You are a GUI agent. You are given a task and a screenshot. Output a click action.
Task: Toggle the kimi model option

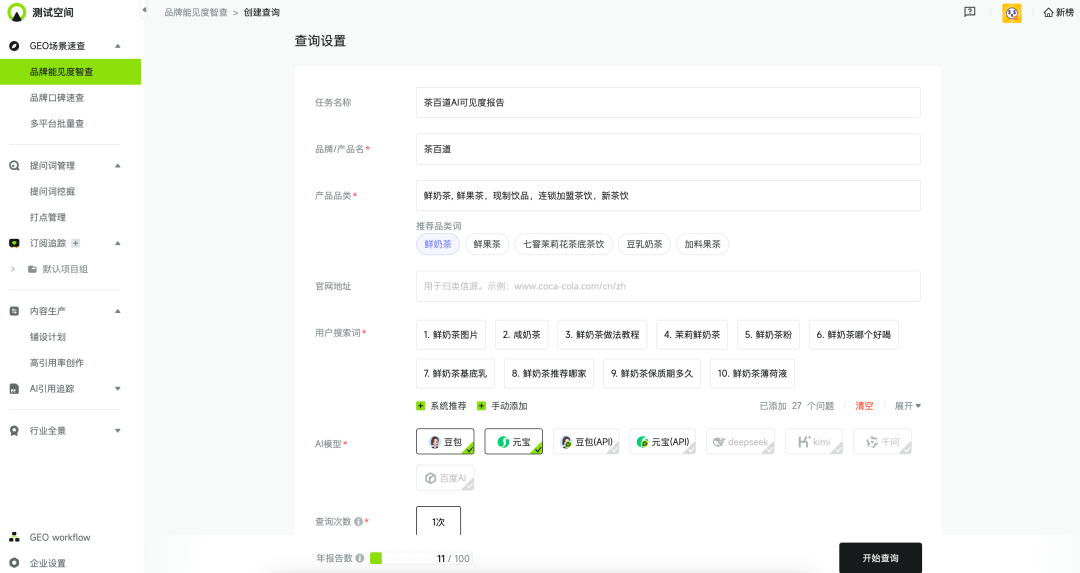pyautogui.click(x=813, y=441)
